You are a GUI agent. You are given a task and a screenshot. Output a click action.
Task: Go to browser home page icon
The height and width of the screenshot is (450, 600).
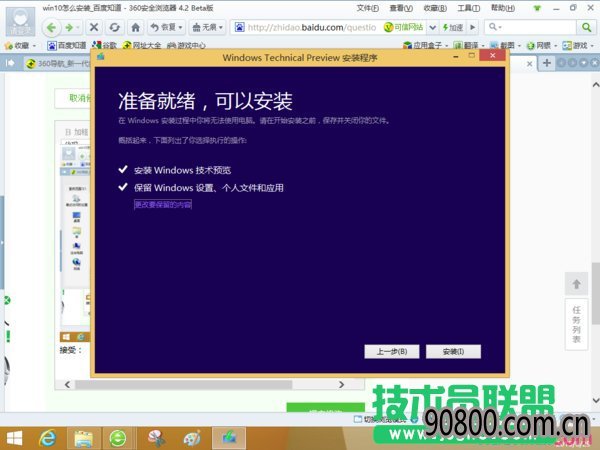pos(135,27)
